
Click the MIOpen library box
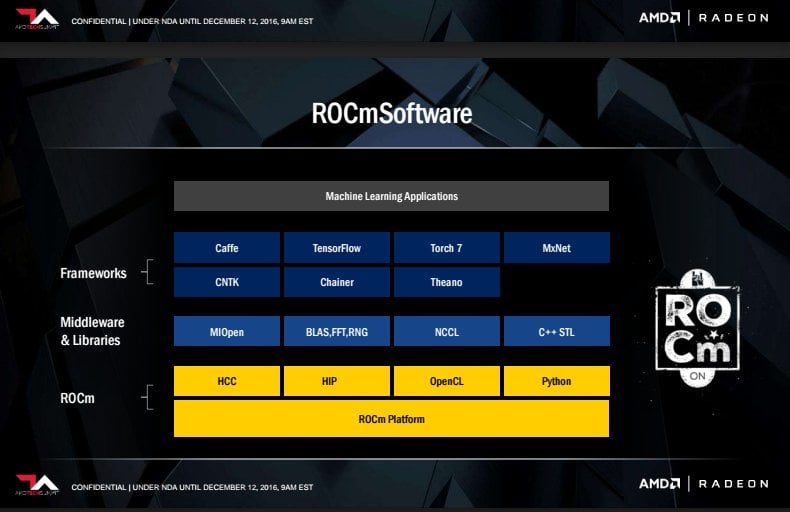point(227,331)
